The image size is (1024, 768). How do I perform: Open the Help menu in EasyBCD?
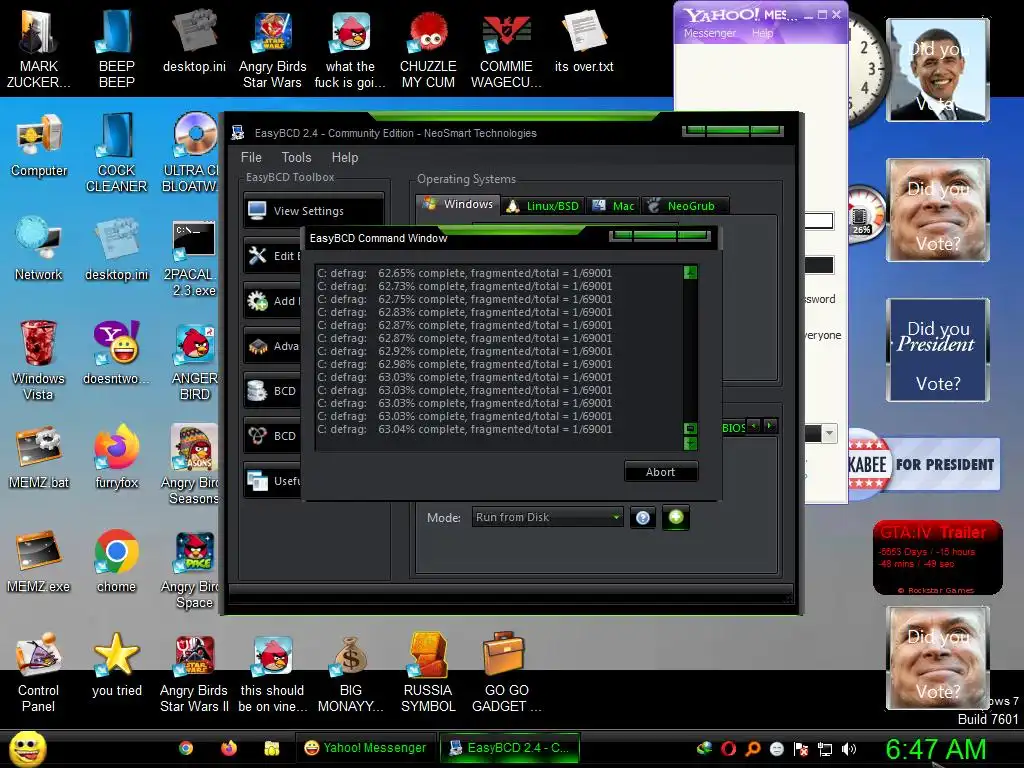(x=345, y=157)
